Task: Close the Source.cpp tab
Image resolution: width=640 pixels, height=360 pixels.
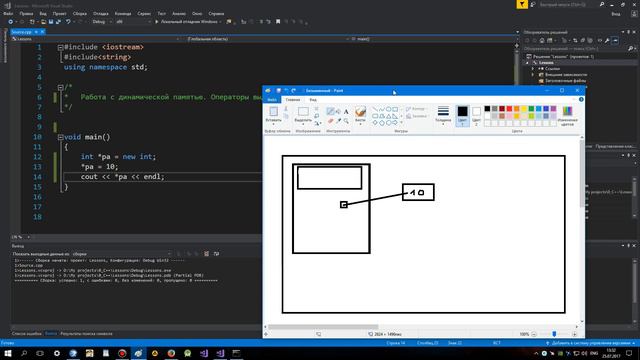Action: [42, 32]
